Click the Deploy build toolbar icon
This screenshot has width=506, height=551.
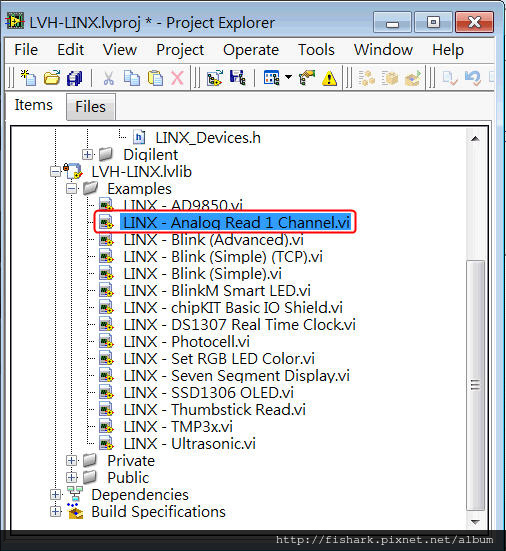[413, 78]
